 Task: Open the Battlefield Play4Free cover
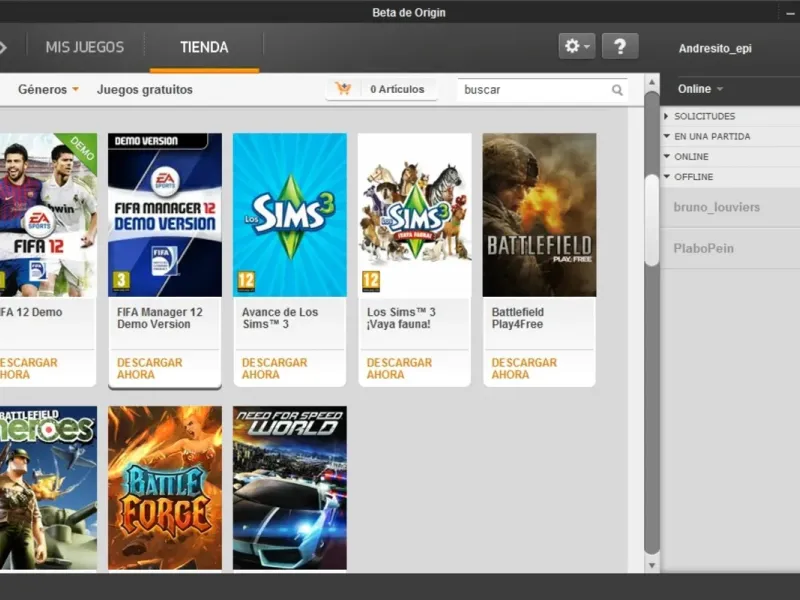pyautogui.click(x=539, y=215)
